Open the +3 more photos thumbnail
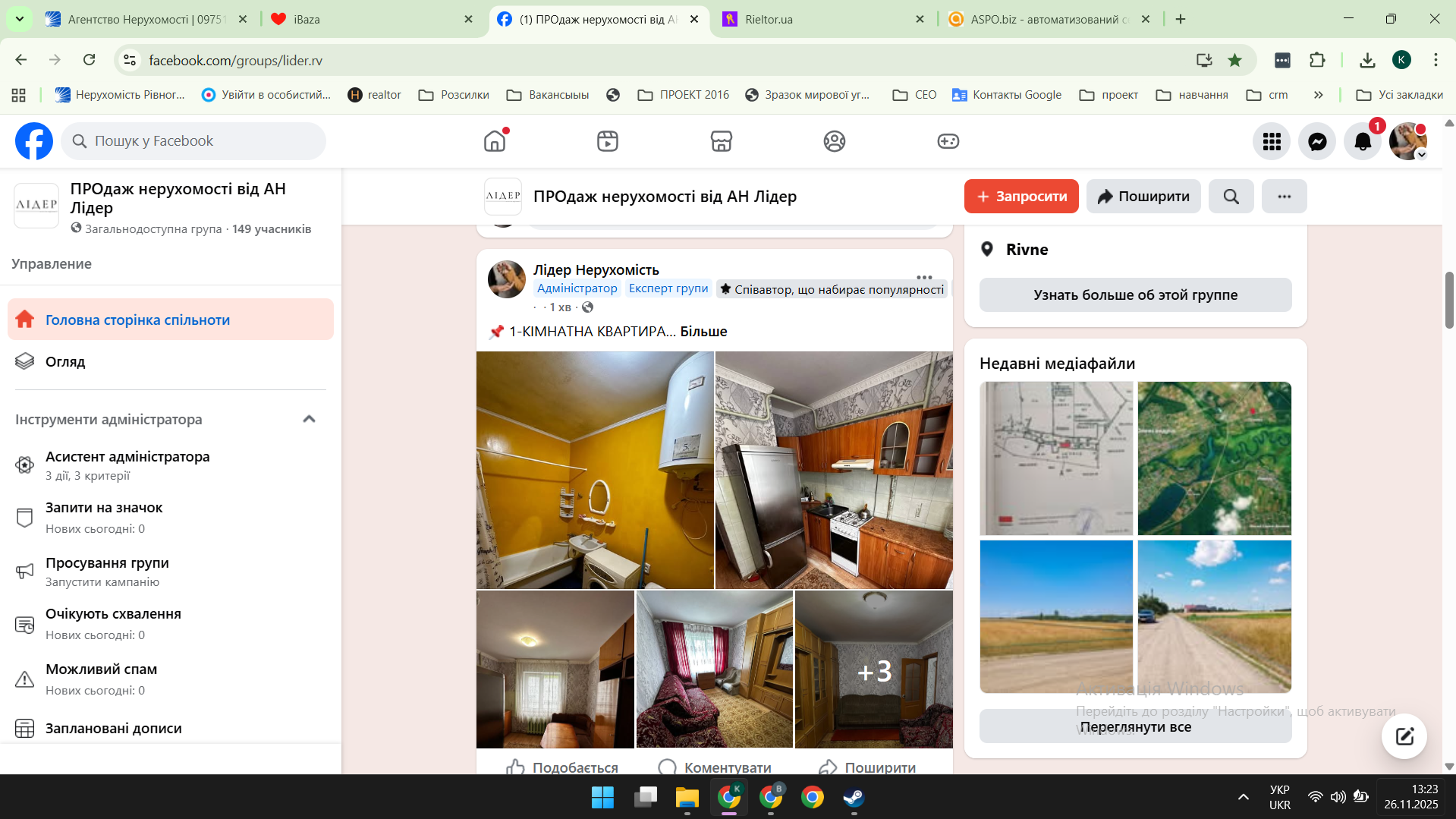 point(873,669)
